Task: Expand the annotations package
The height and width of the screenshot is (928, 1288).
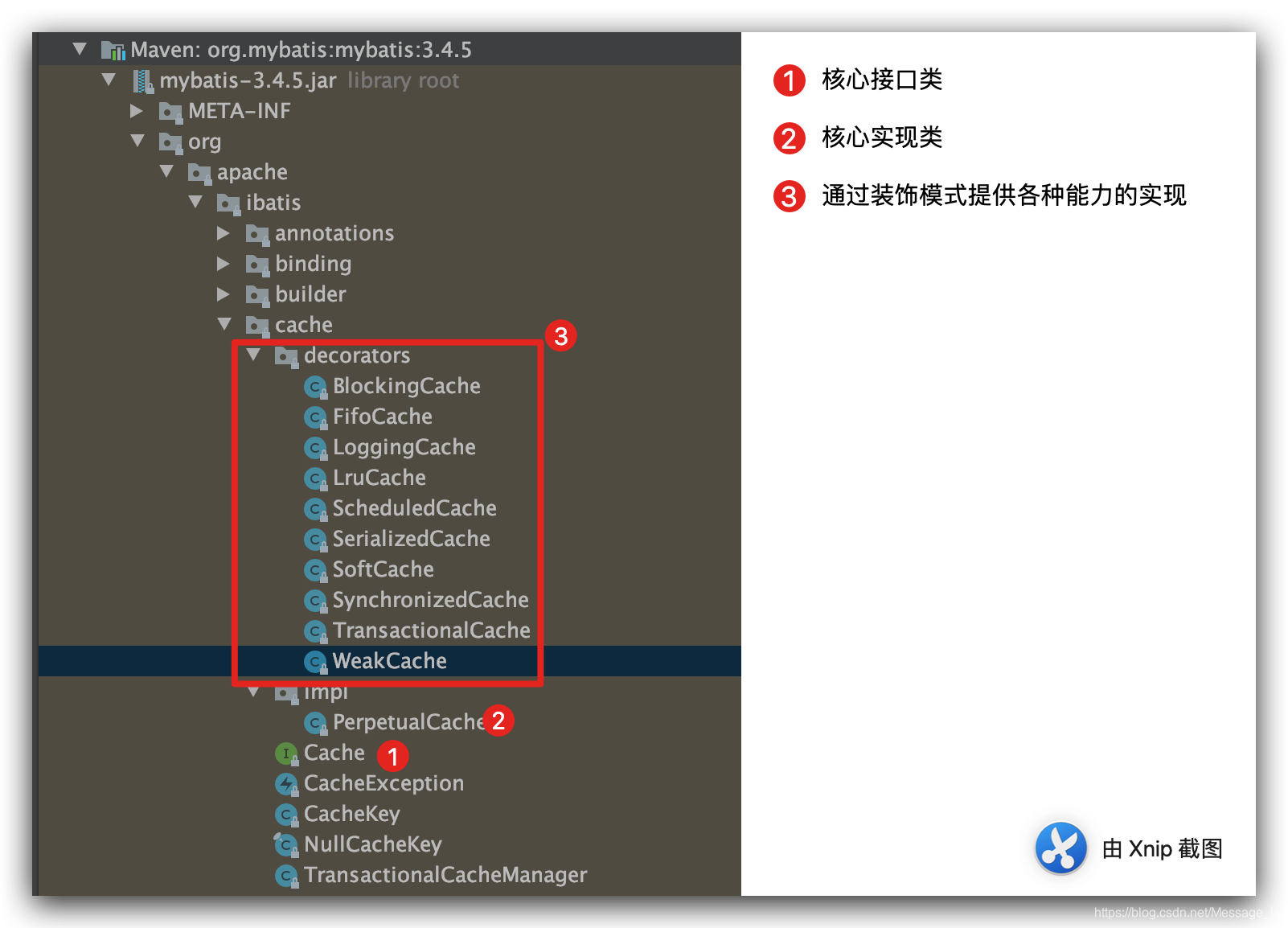Action: pos(224,233)
